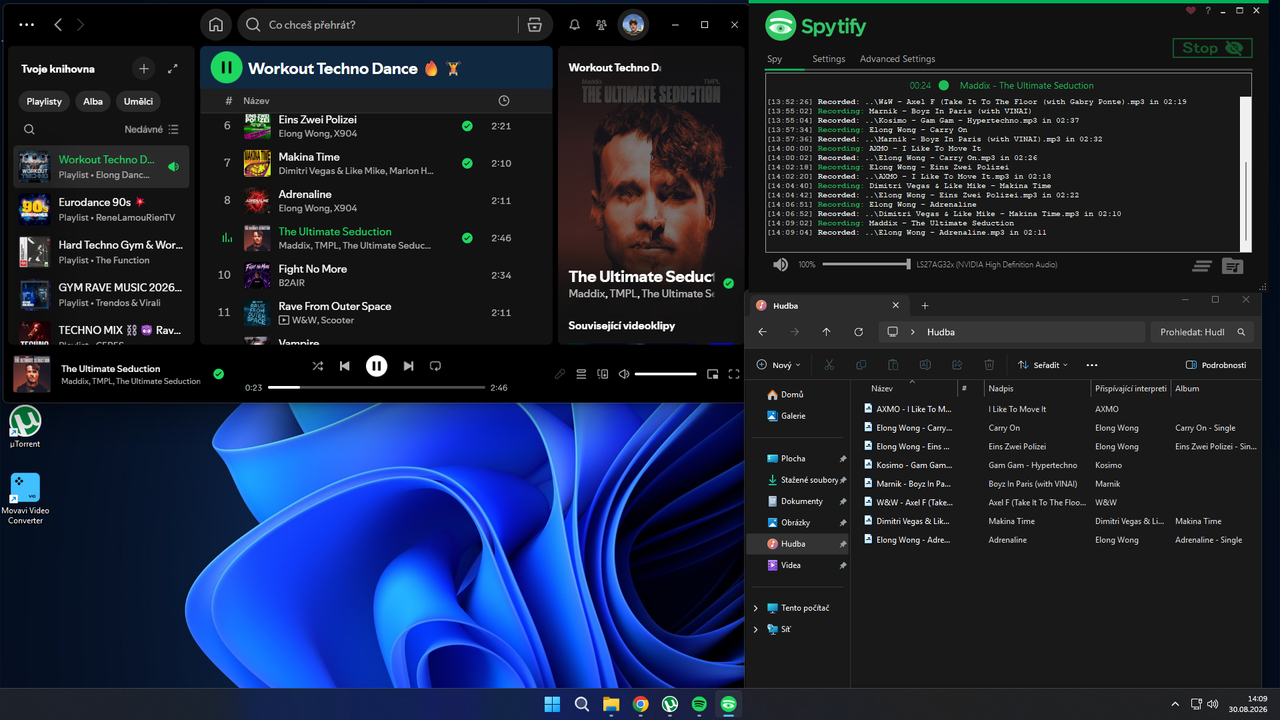
Task: Open Explorer toolbar more options ellipsis
Action: (1092, 365)
